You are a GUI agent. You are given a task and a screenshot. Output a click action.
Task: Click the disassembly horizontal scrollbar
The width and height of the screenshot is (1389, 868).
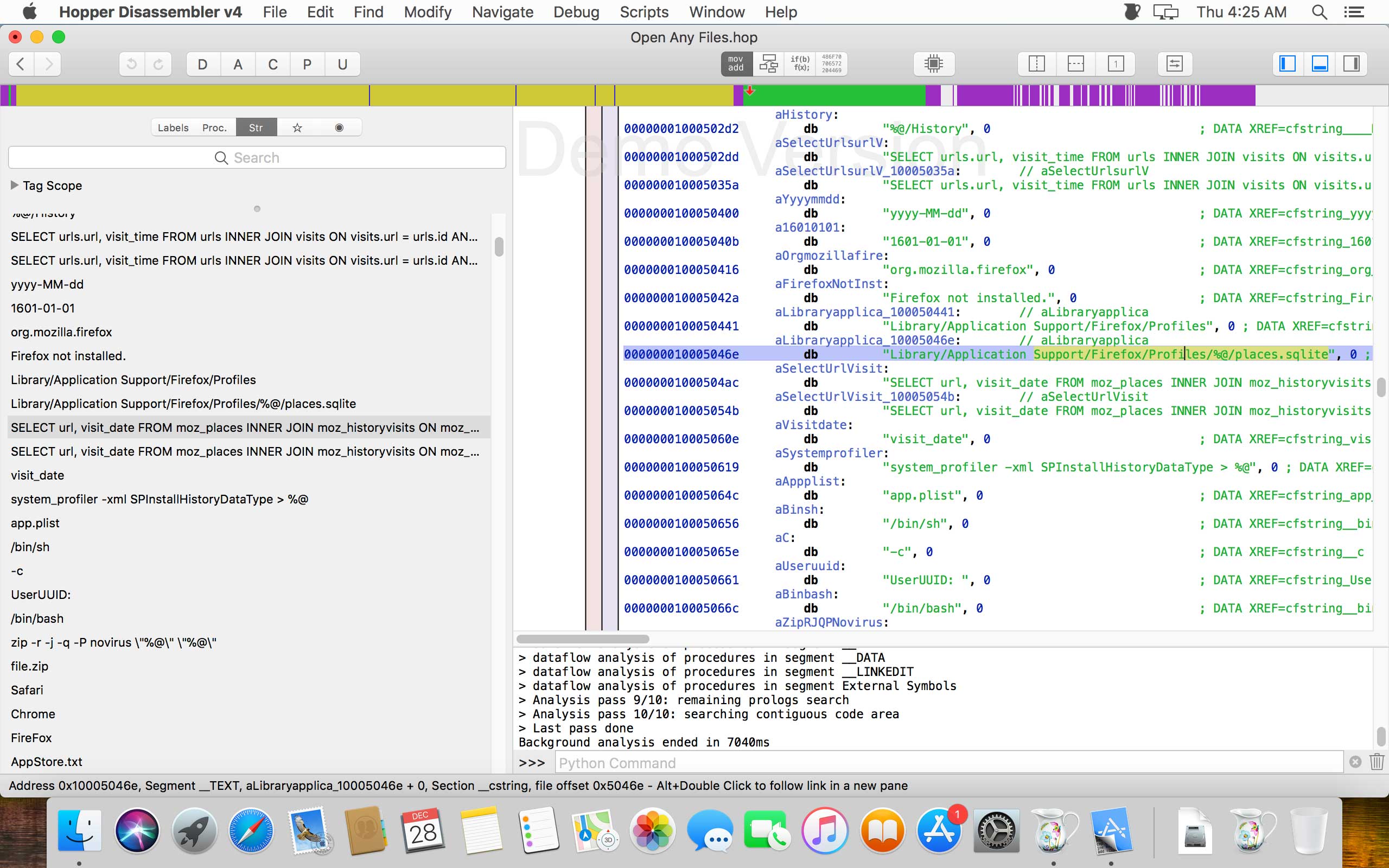click(583, 639)
